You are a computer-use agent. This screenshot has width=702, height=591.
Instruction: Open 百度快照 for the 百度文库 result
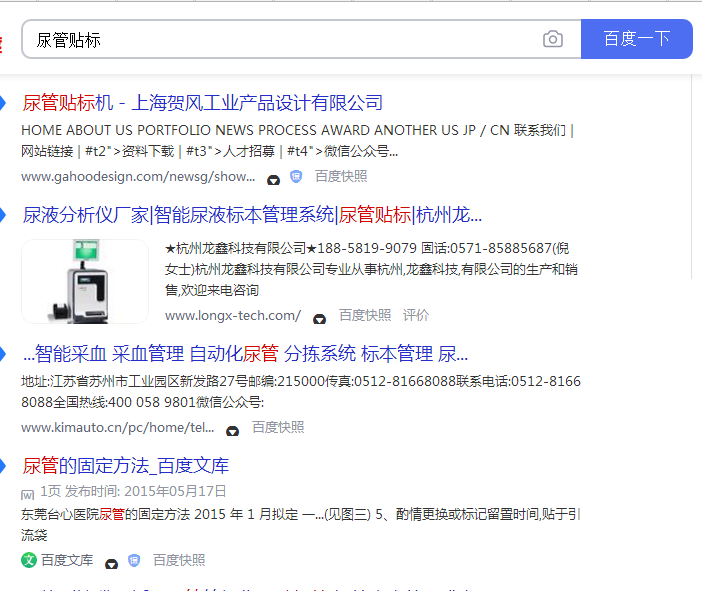click(179, 560)
